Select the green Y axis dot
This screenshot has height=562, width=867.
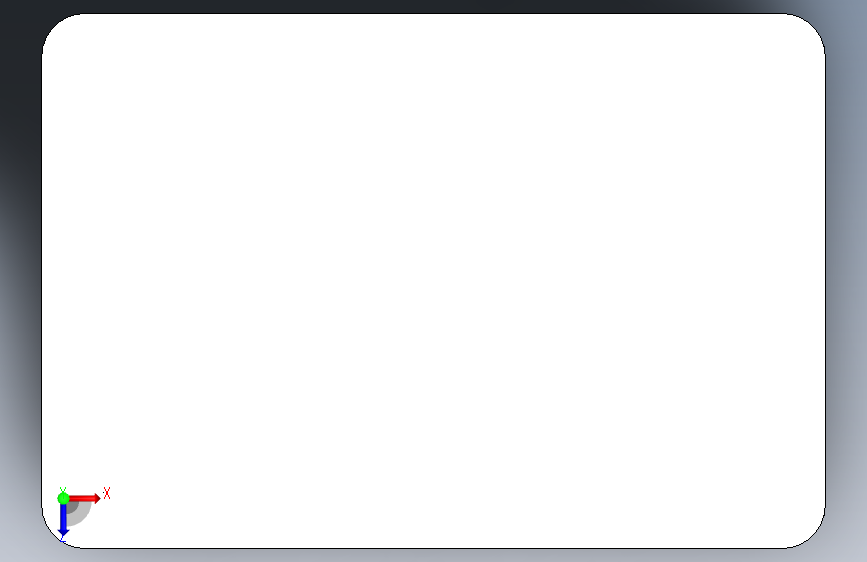tap(63, 498)
